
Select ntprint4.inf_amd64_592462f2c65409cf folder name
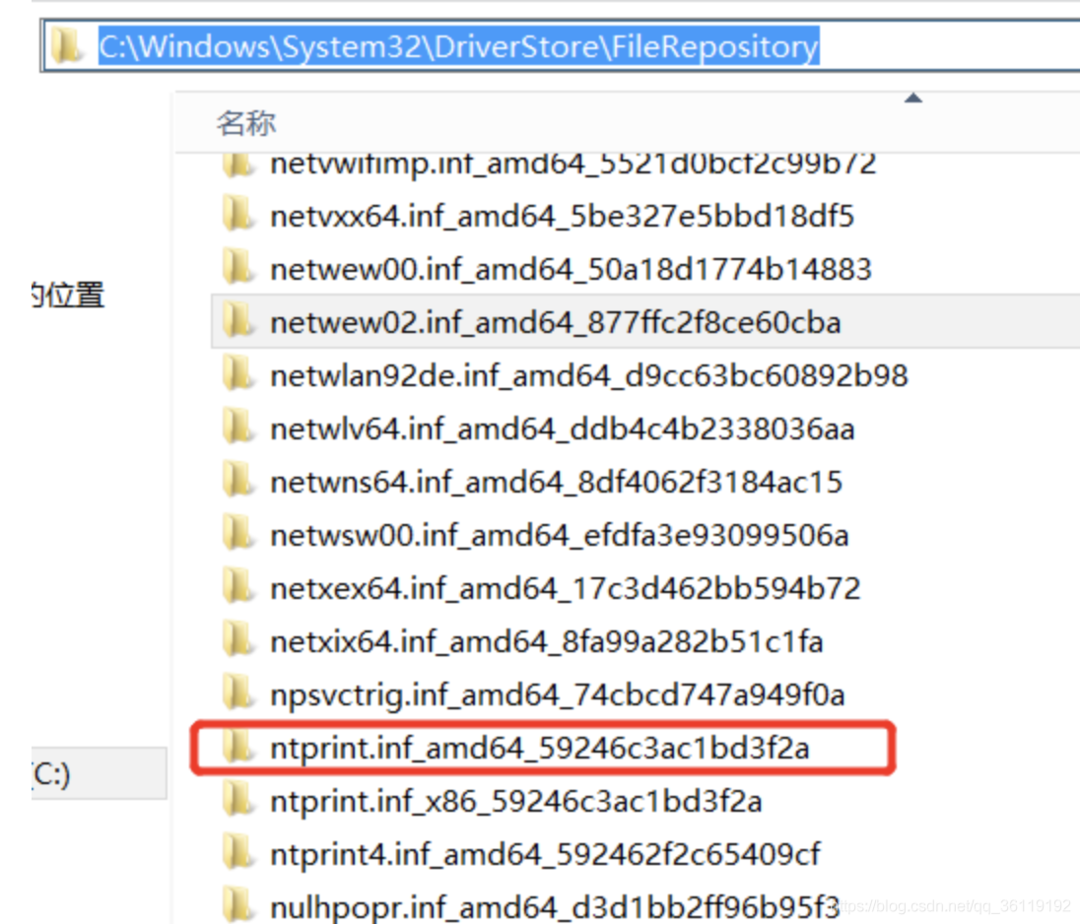[545, 855]
